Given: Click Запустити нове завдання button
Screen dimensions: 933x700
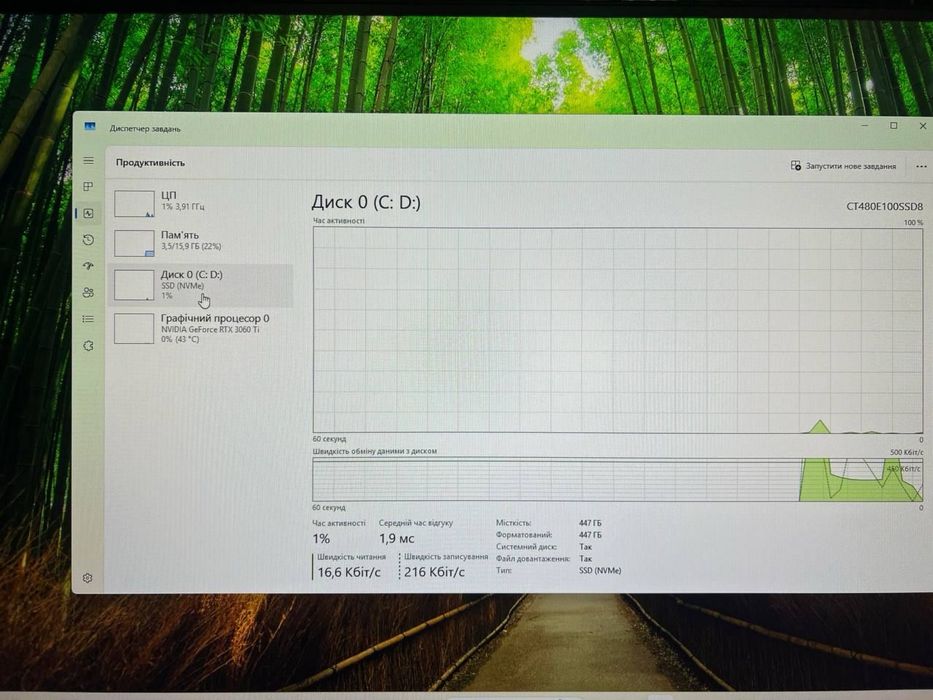Looking at the screenshot, I should tap(843, 166).
